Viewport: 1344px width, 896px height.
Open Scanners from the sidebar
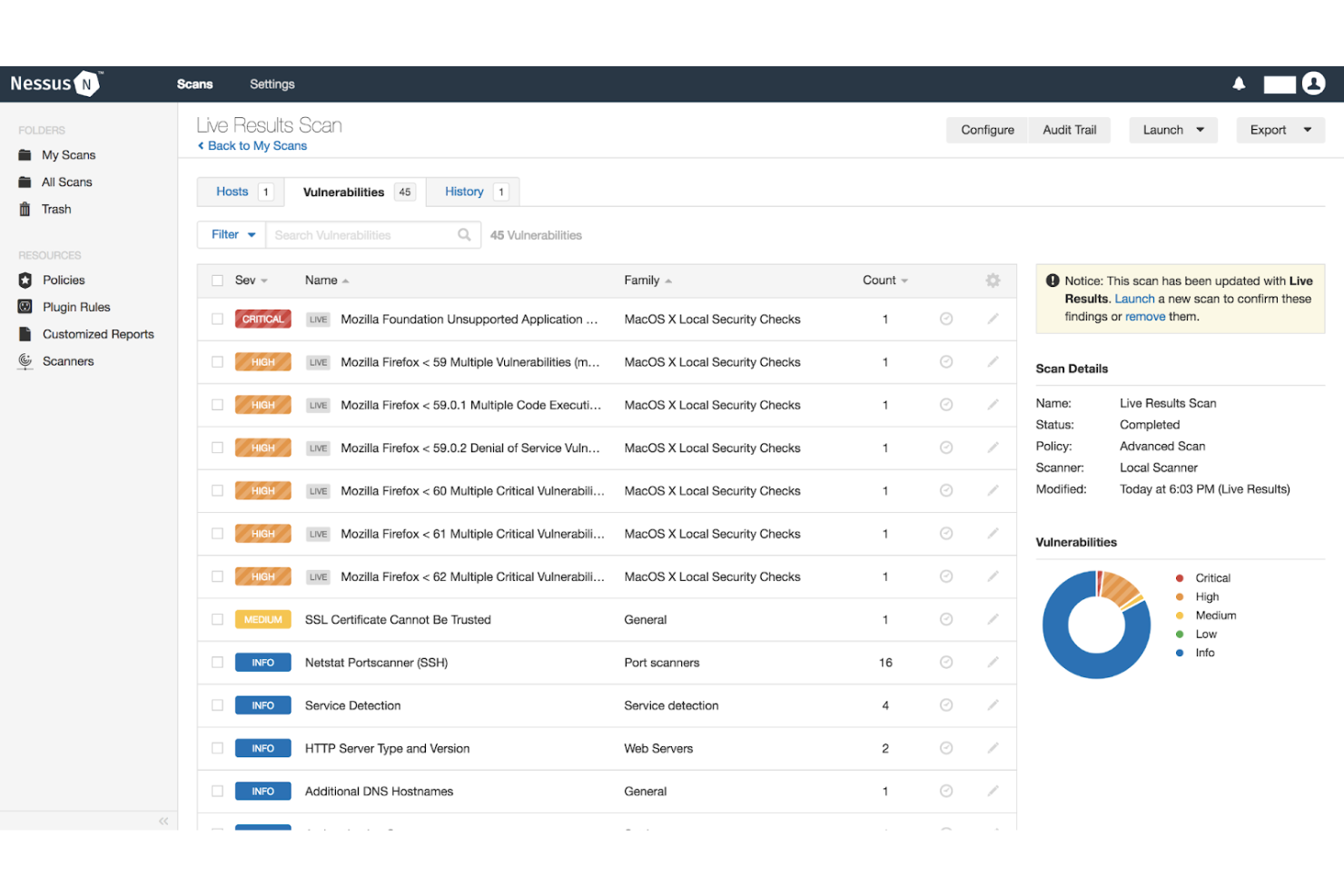tap(67, 361)
